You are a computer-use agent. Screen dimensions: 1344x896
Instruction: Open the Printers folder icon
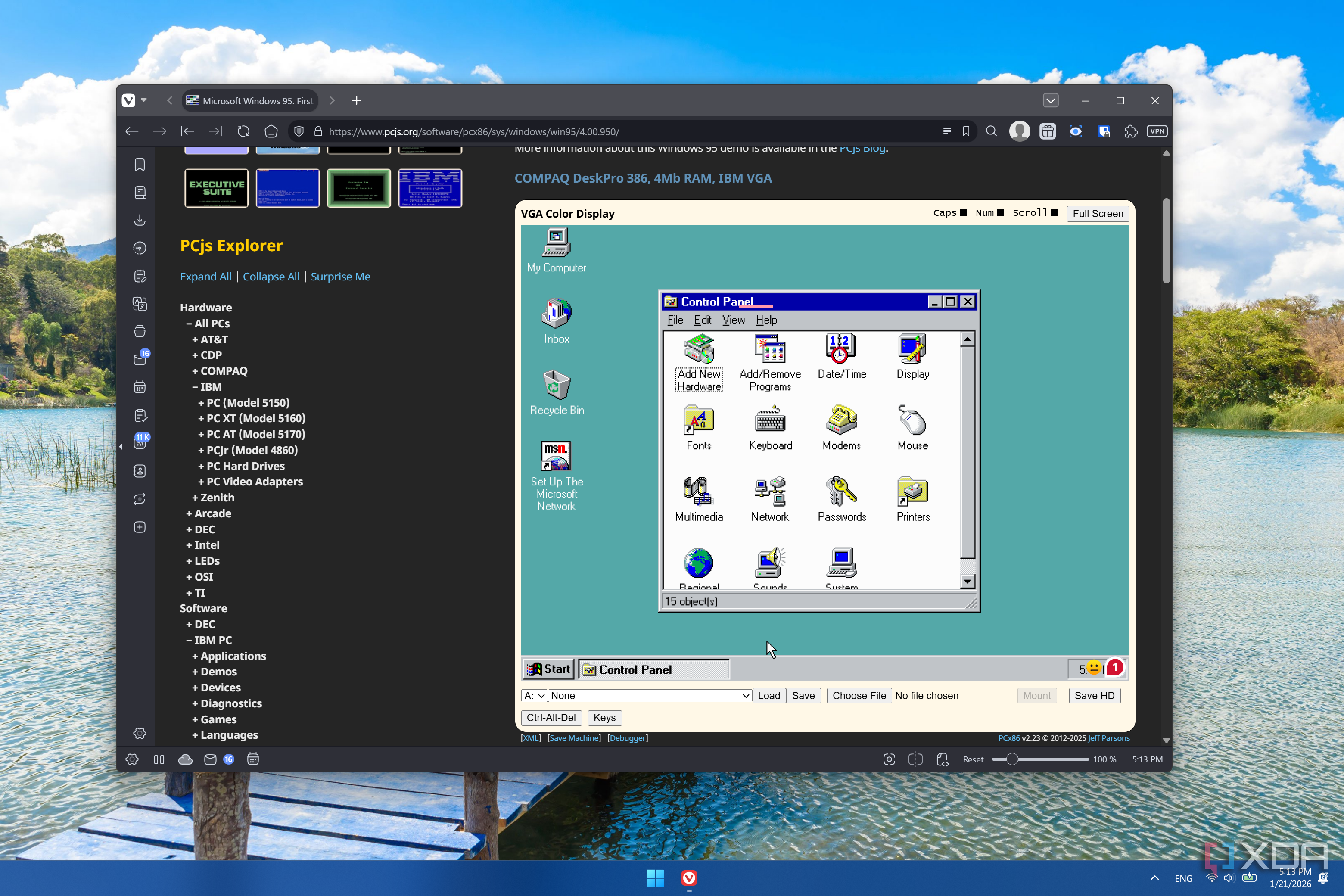coord(912,499)
